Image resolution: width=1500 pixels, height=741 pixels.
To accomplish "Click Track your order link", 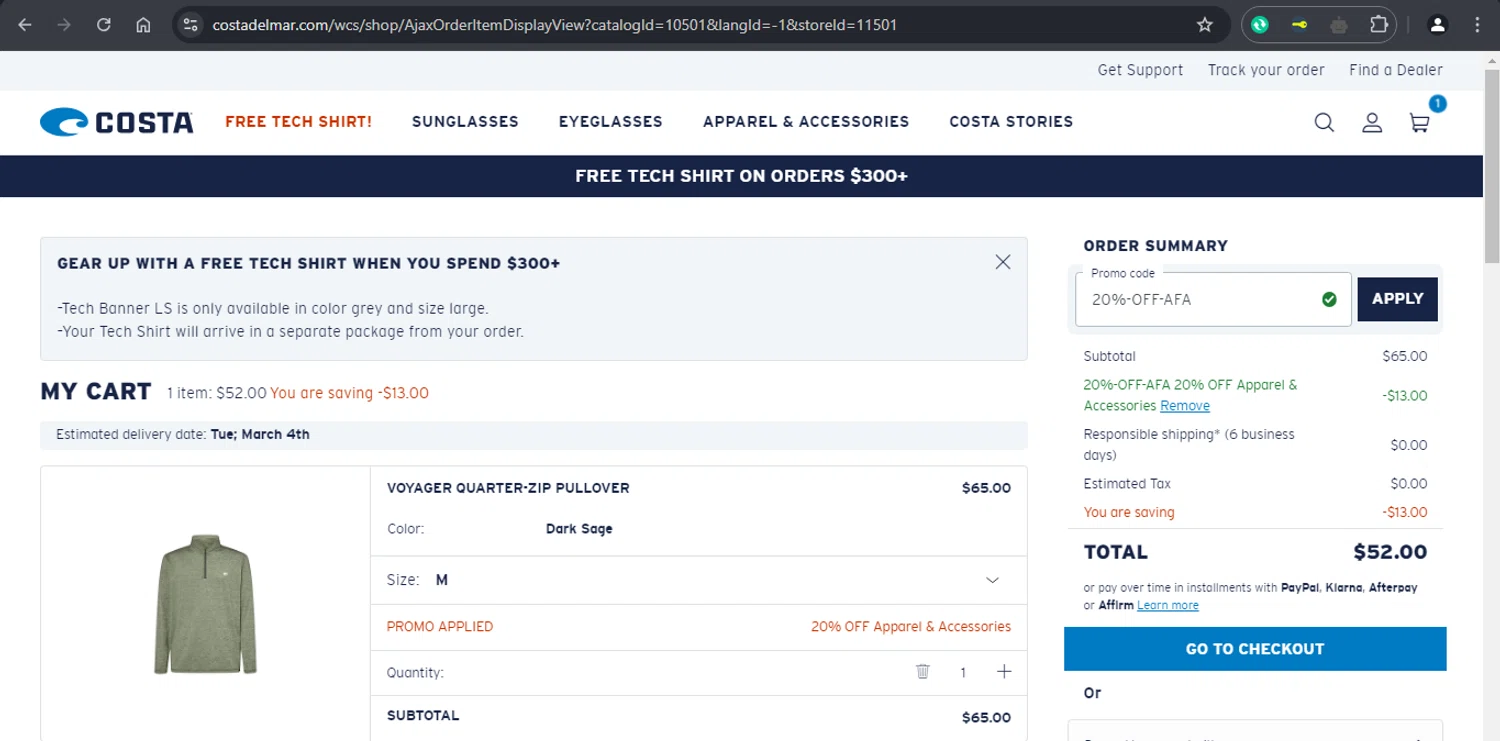I will point(1266,70).
